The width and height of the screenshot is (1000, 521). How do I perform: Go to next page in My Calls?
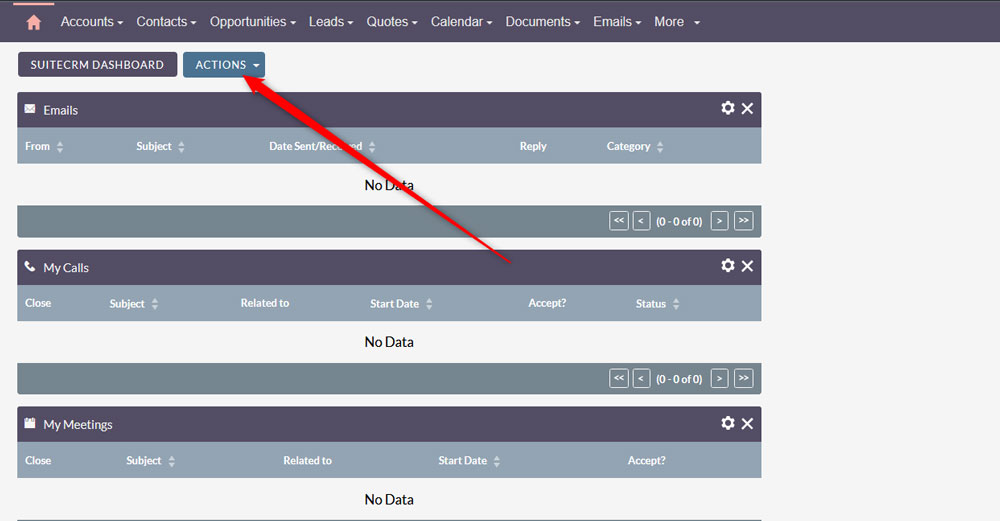pos(719,378)
